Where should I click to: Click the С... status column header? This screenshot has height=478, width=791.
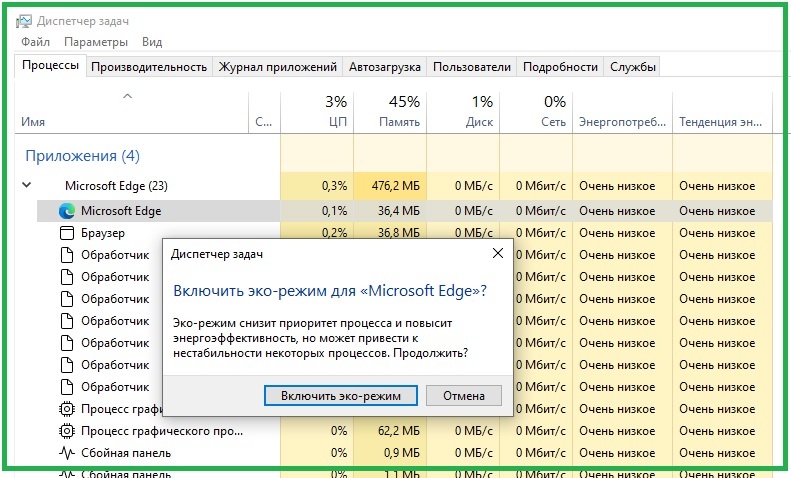point(264,112)
